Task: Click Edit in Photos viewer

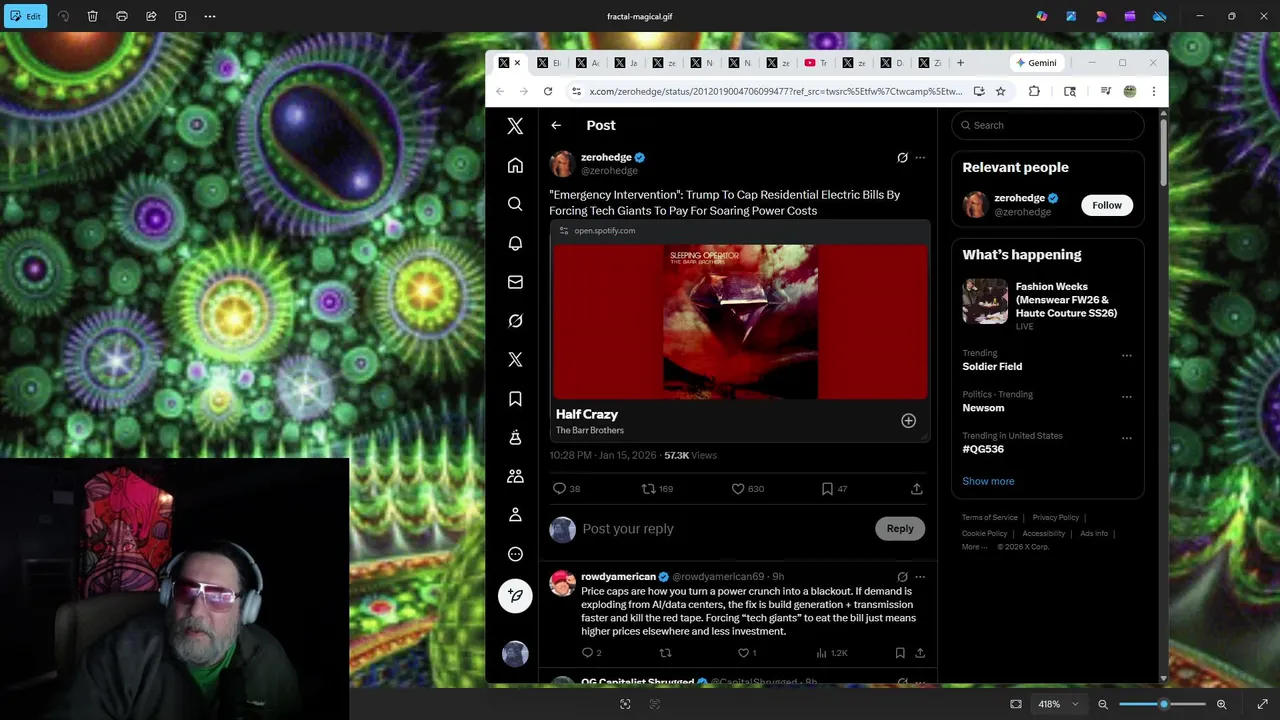Action: pyautogui.click(x=25, y=16)
